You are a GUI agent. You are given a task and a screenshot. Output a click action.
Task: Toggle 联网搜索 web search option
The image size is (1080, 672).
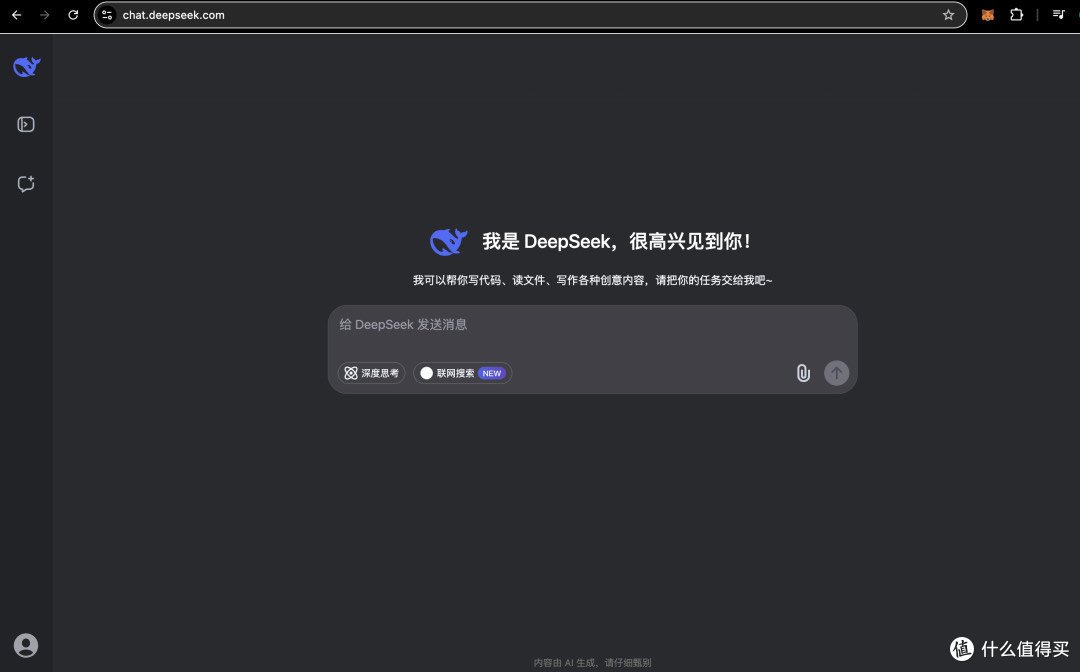[462, 373]
